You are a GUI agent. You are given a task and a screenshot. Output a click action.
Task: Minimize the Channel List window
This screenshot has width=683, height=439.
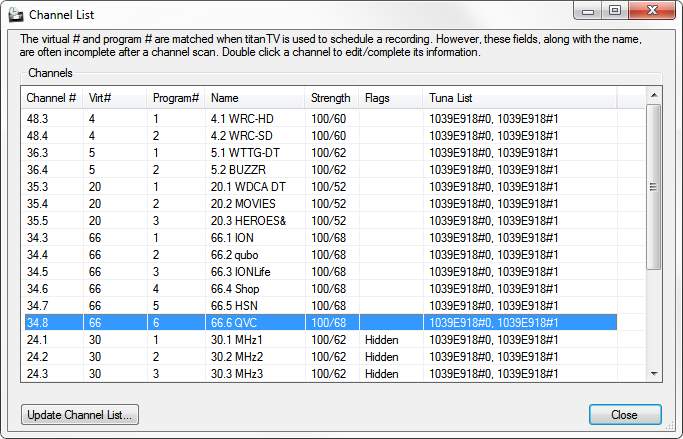coord(588,10)
